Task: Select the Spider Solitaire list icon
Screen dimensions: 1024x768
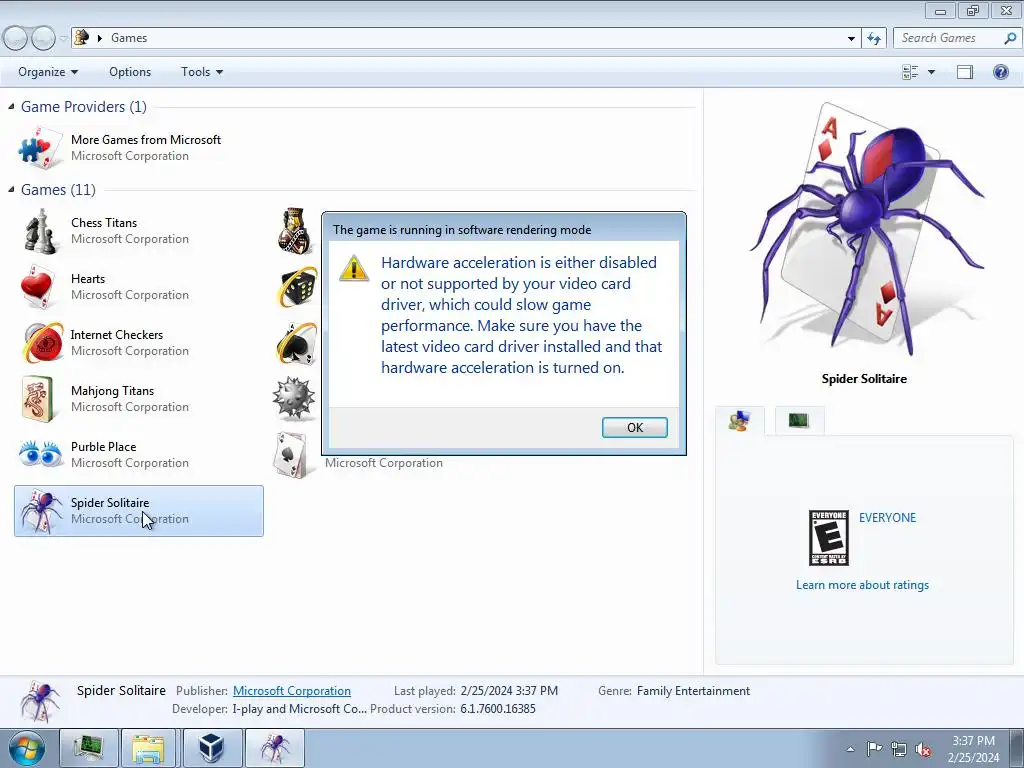Action: [x=40, y=511]
